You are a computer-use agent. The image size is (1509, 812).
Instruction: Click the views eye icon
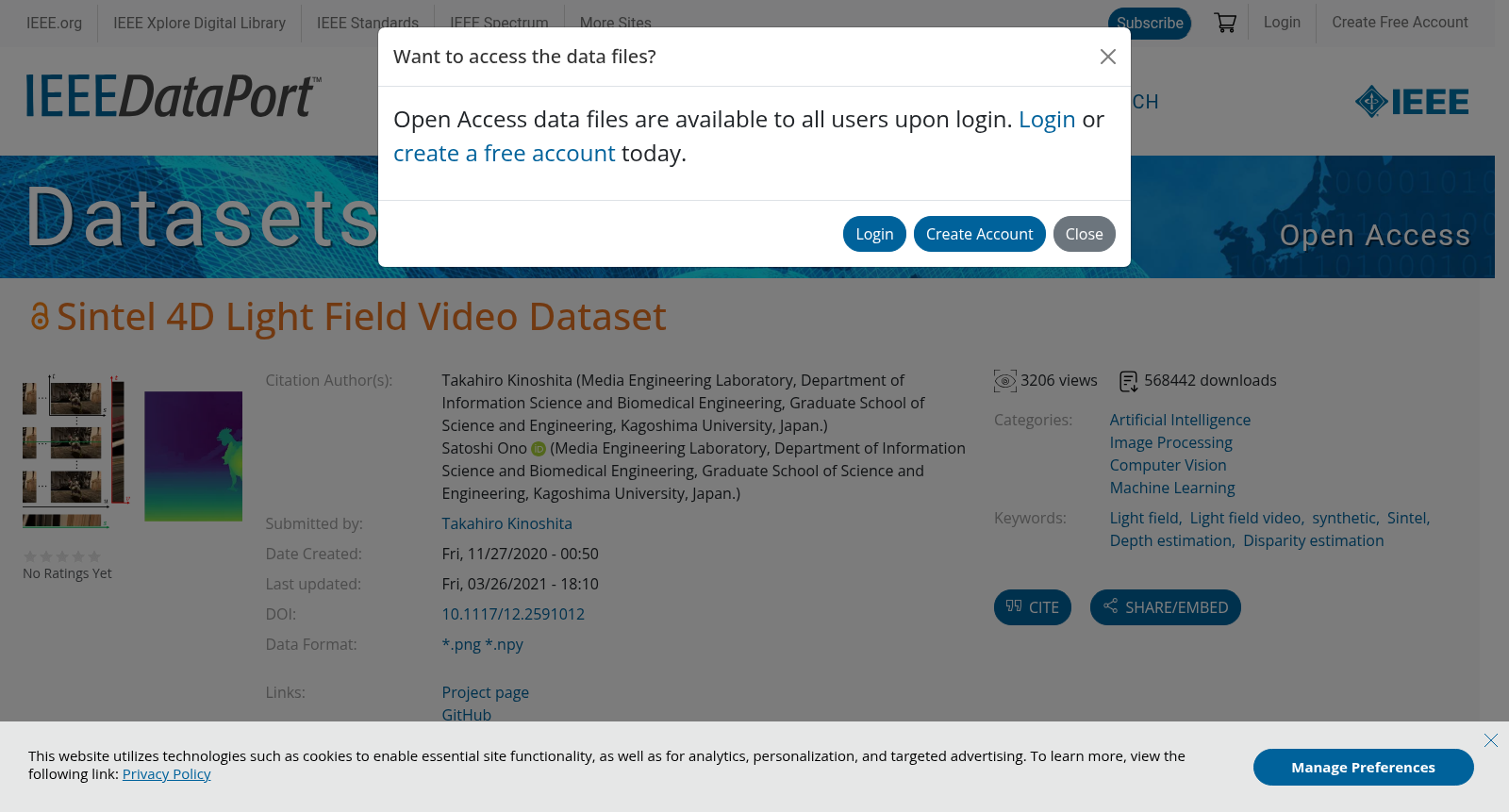[x=1005, y=381]
